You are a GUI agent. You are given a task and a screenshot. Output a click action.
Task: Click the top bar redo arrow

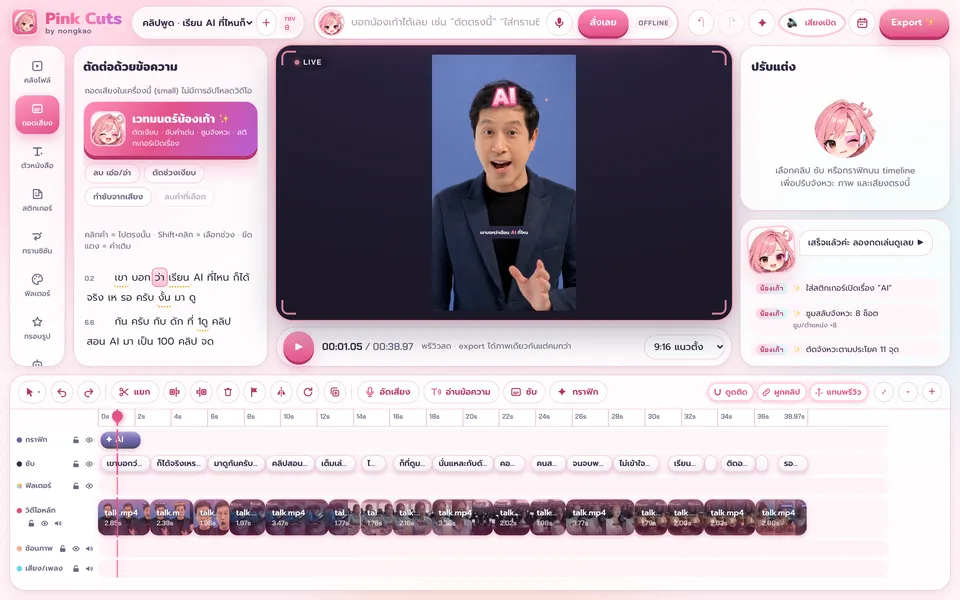(732, 23)
